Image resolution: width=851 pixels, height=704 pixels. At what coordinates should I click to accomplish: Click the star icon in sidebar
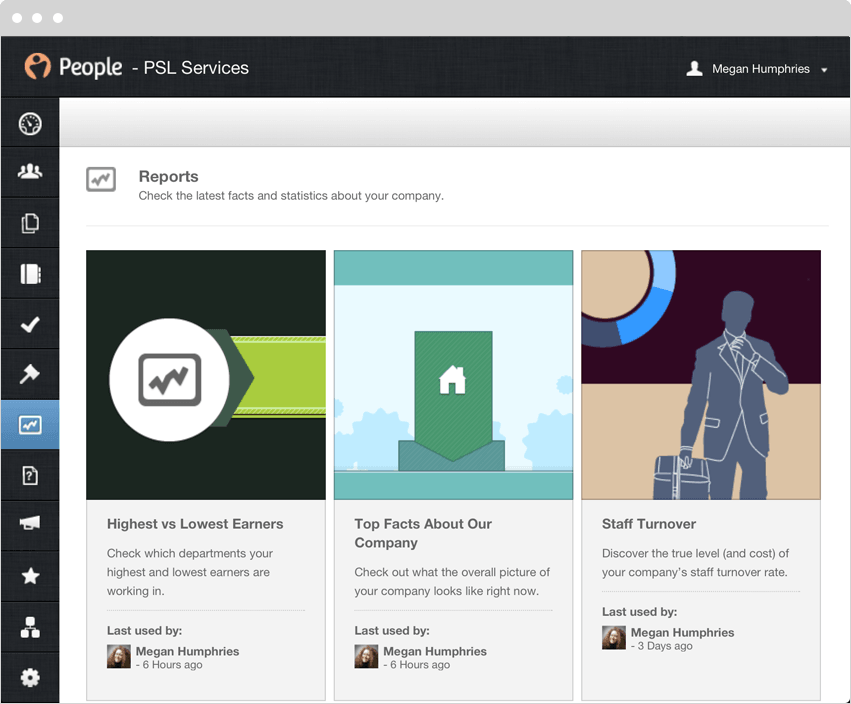tap(30, 576)
